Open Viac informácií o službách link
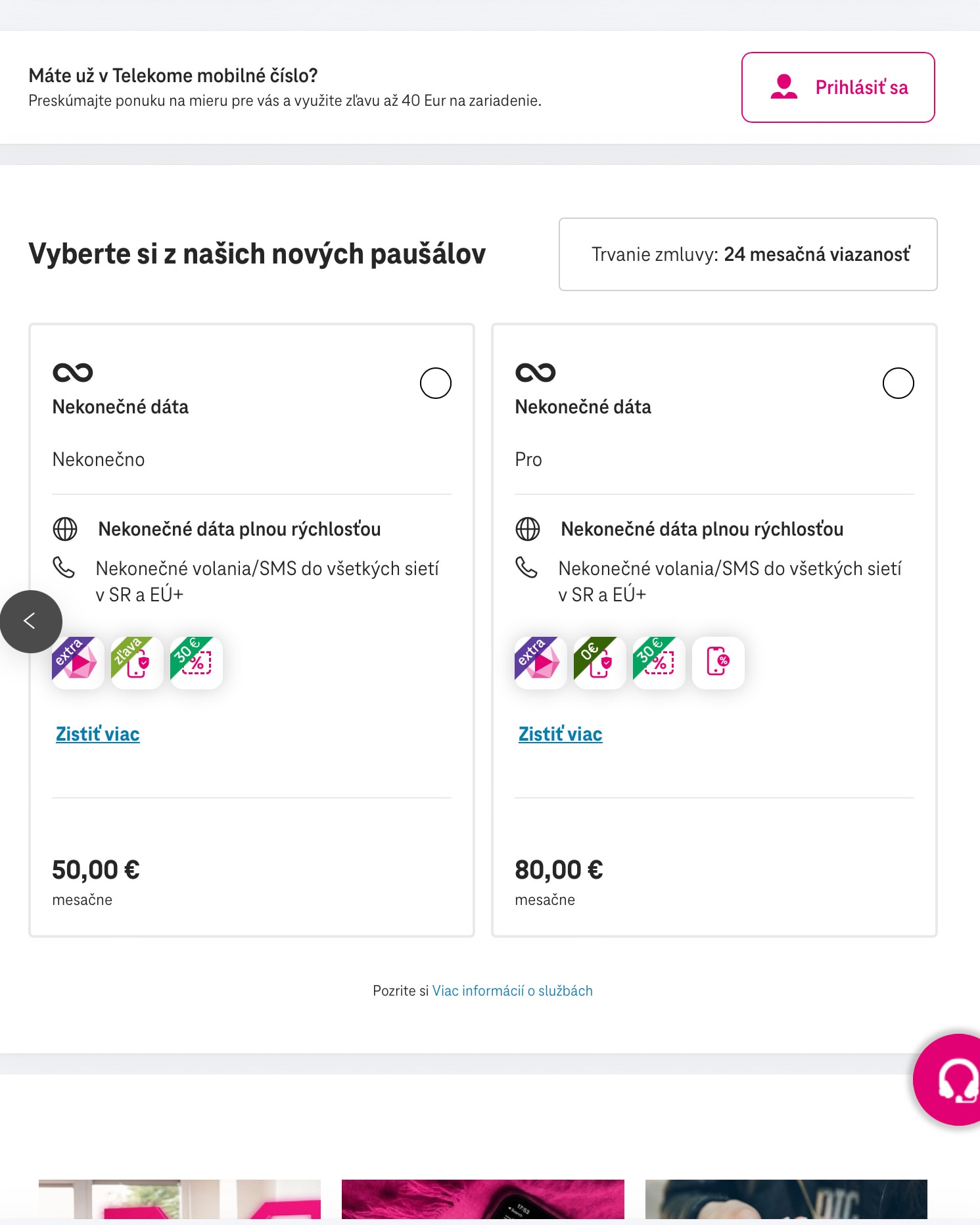 click(513, 991)
